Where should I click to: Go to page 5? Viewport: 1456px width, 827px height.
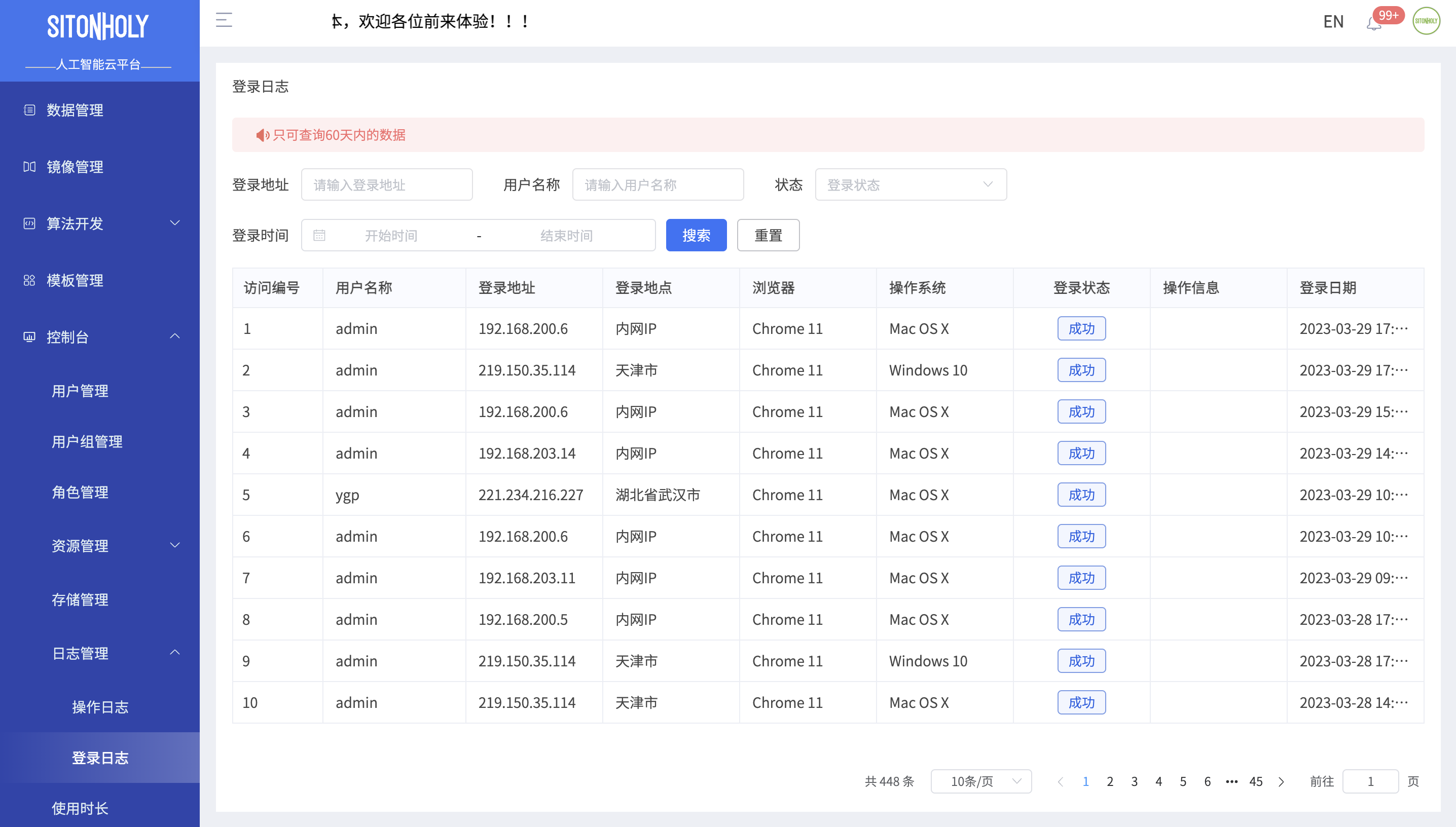[x=1183, y=781]
